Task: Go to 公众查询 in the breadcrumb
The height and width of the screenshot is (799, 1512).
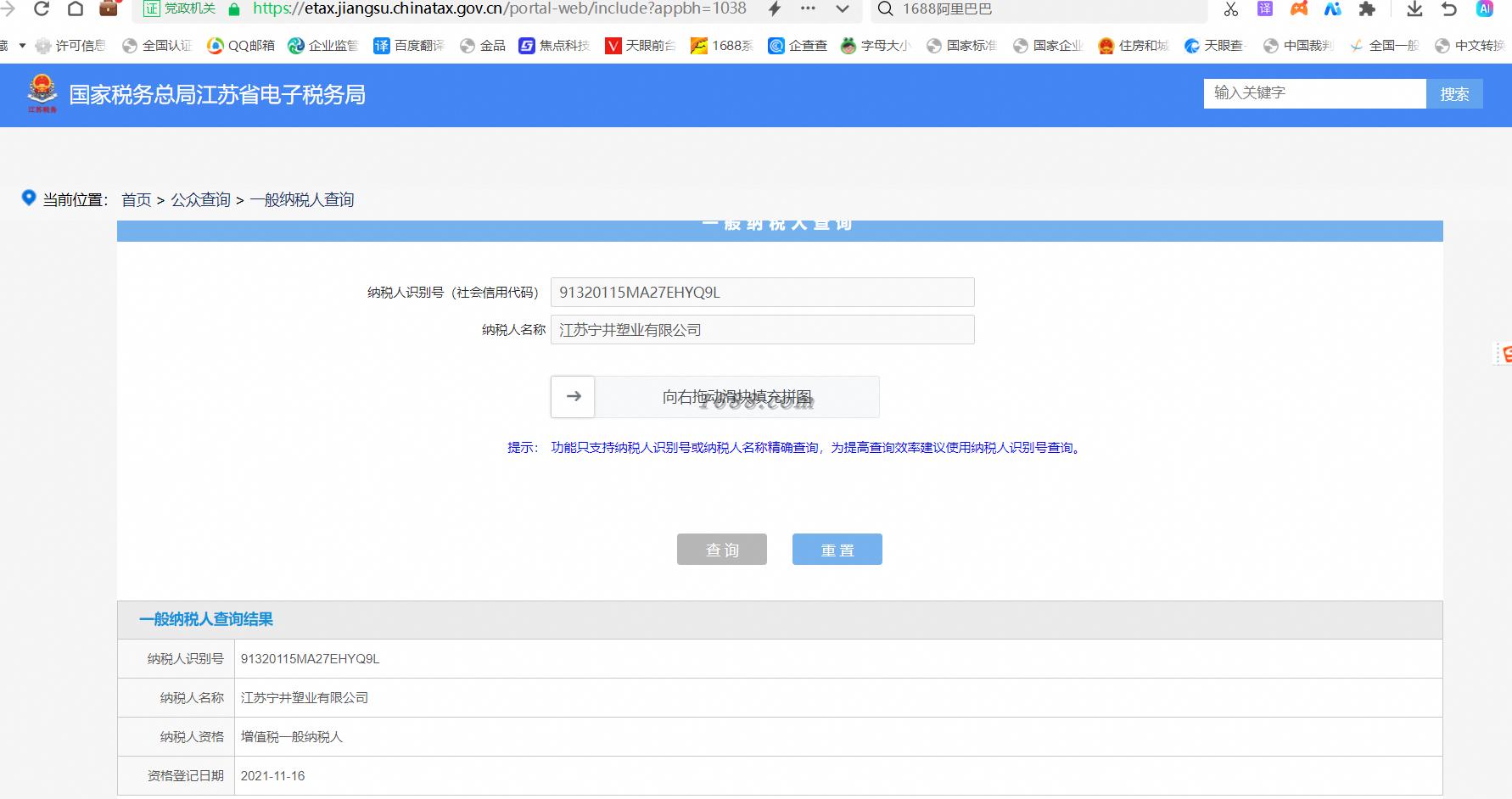Action: click(201, 200)
